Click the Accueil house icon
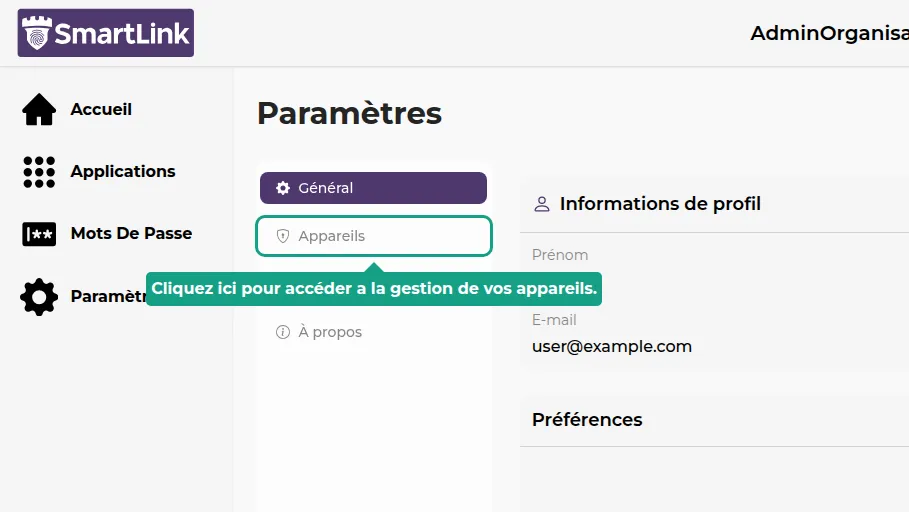 [39, 110]
